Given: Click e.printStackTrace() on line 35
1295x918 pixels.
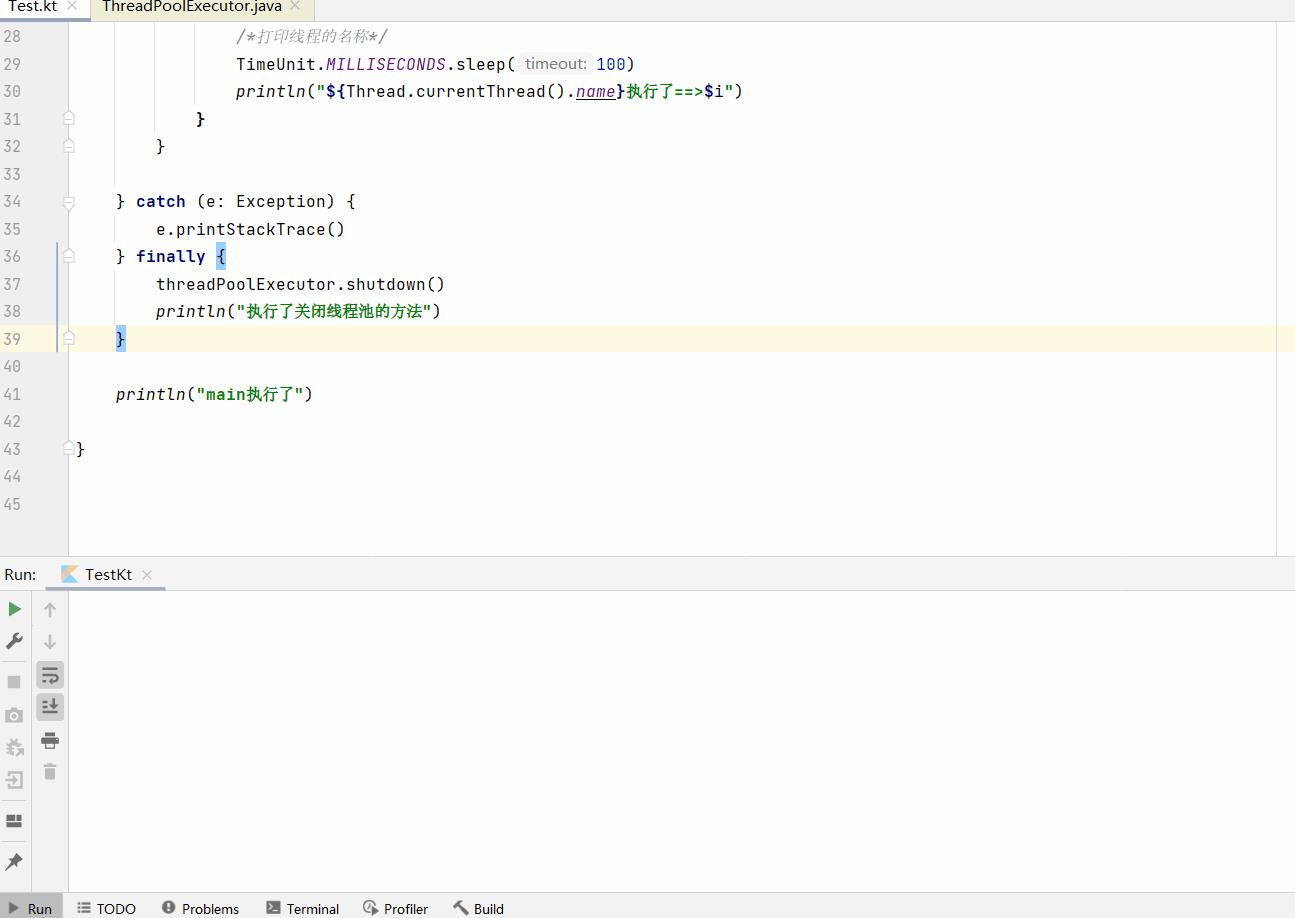Looking at the screenshot, I should 250,229.
